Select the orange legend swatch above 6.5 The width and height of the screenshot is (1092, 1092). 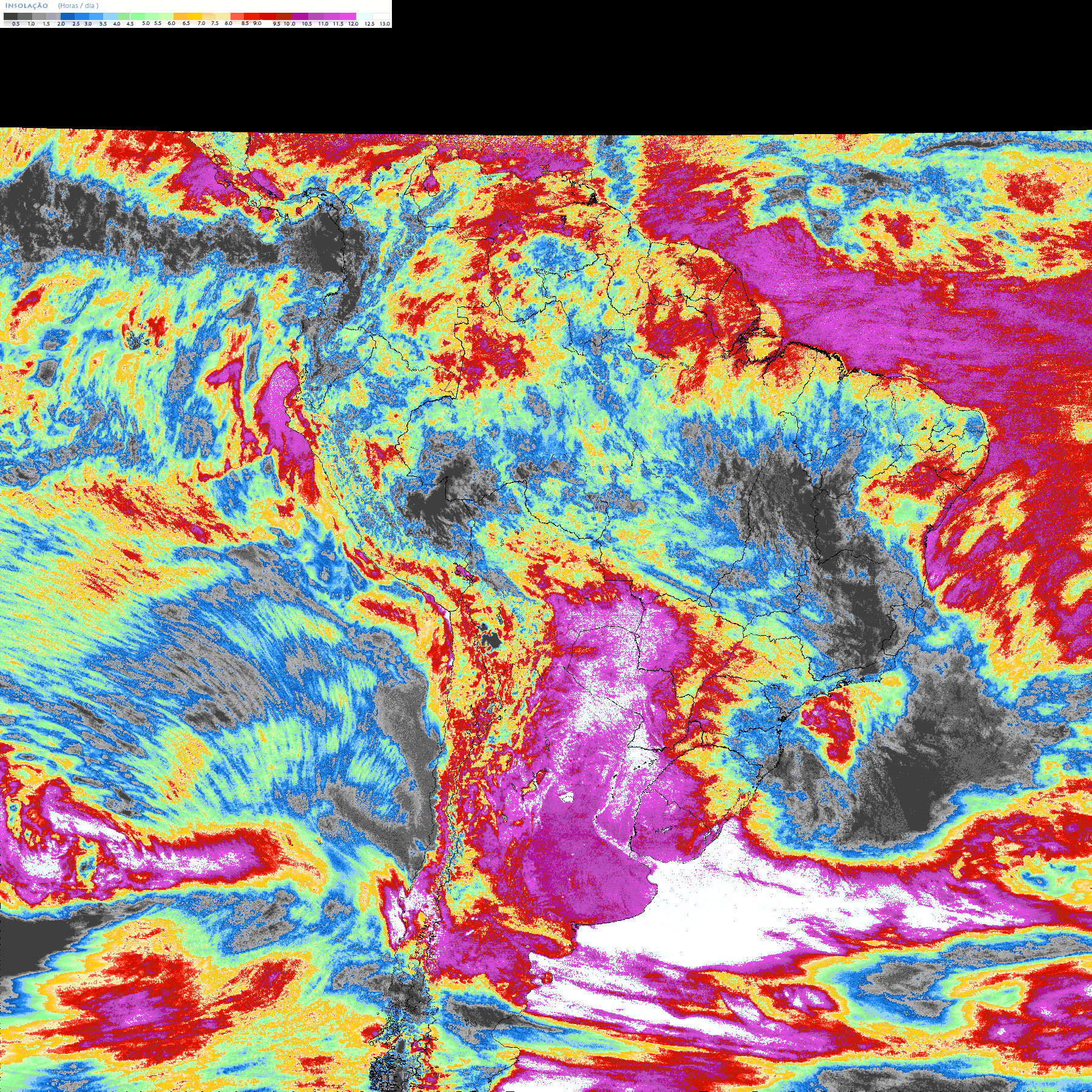(180, 16)
